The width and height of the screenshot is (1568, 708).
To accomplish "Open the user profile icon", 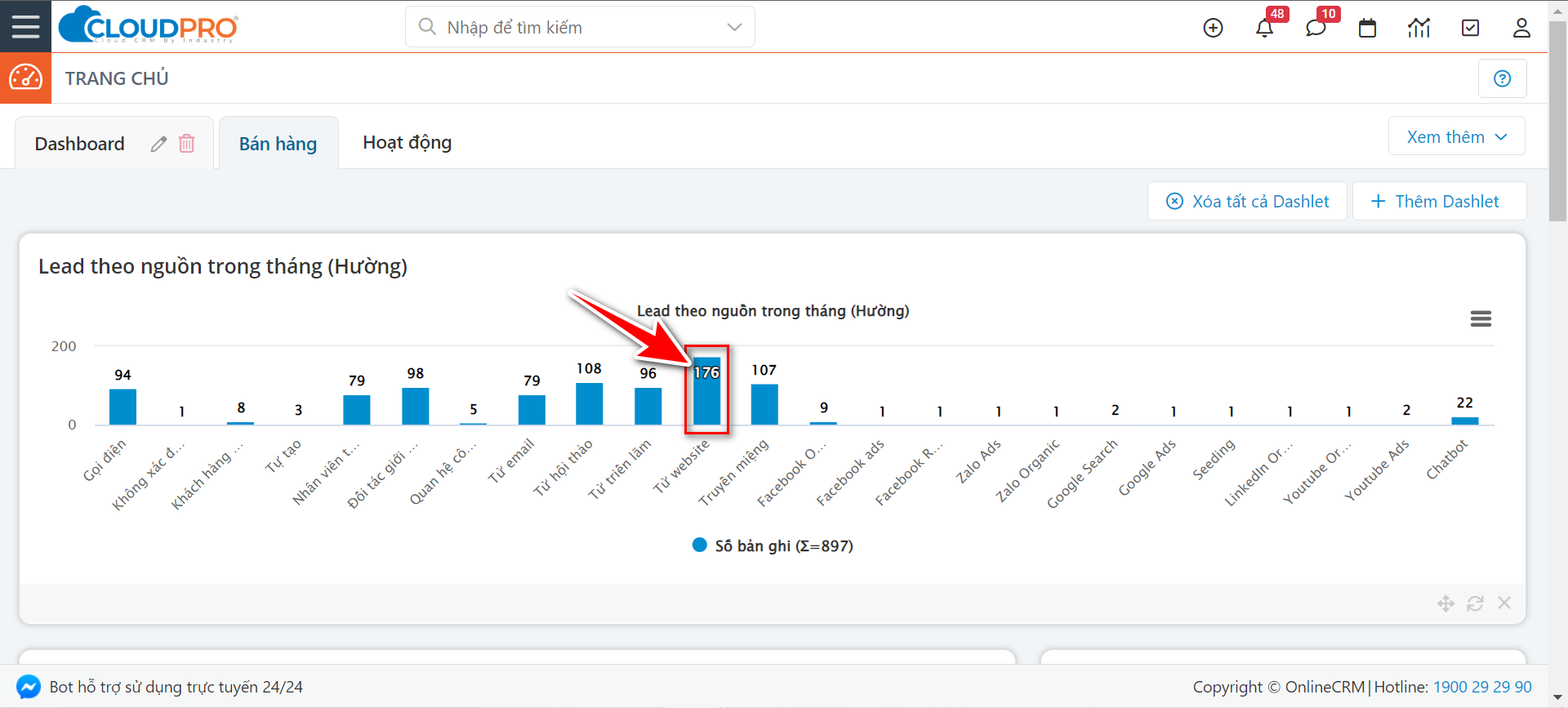I will [1521, 28].
